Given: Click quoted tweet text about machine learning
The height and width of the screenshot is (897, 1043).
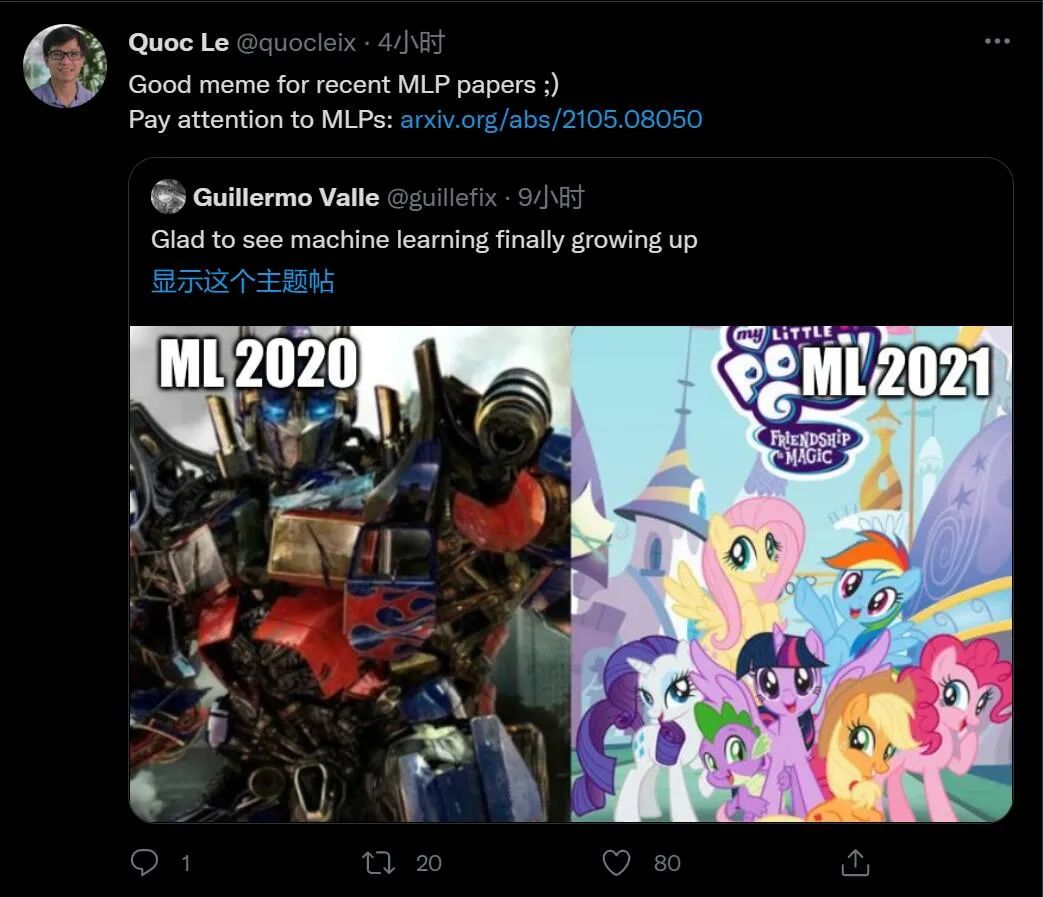Looking at the screenshot, I should tap(424, 240).
